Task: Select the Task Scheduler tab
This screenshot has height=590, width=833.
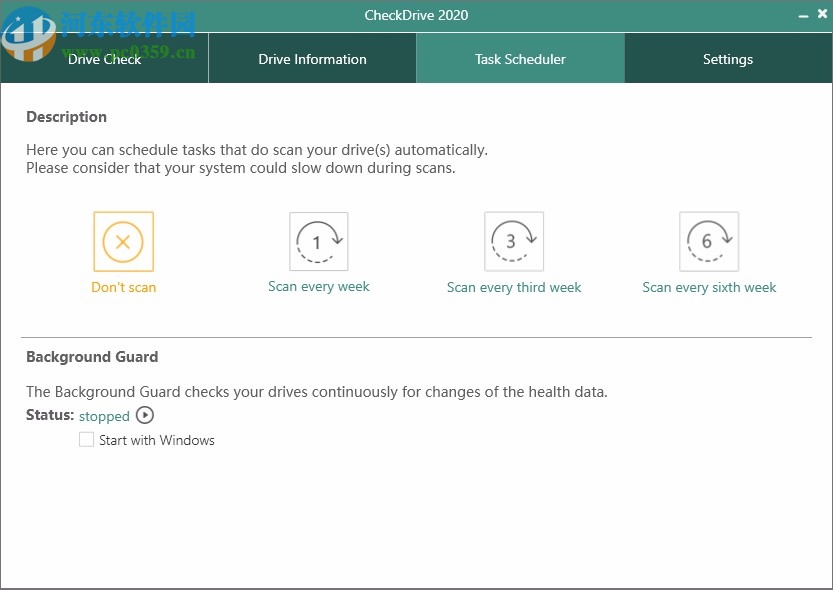Action: click(x=520, y=58)
